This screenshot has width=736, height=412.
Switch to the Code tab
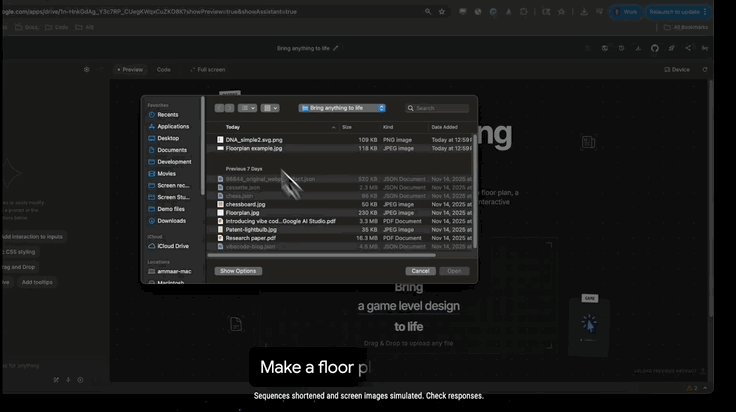click(x=164, y=70)
